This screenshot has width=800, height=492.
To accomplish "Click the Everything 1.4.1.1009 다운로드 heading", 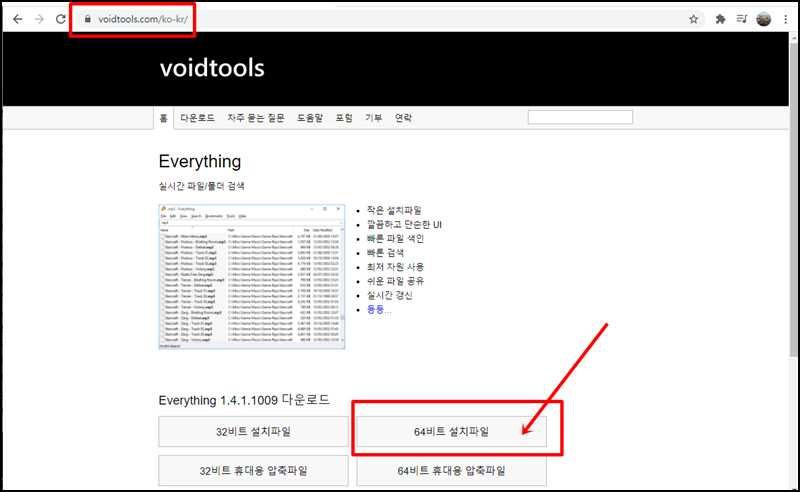I will pos(244,400).
